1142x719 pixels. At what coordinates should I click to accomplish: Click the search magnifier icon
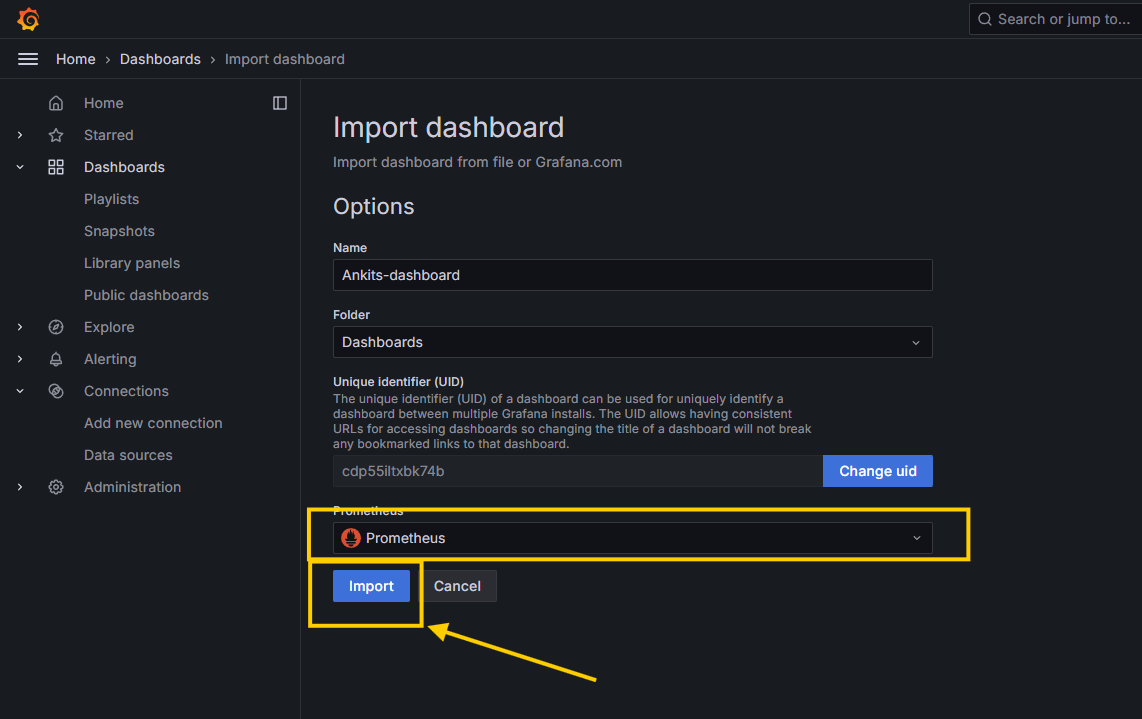tap(985, 19)
